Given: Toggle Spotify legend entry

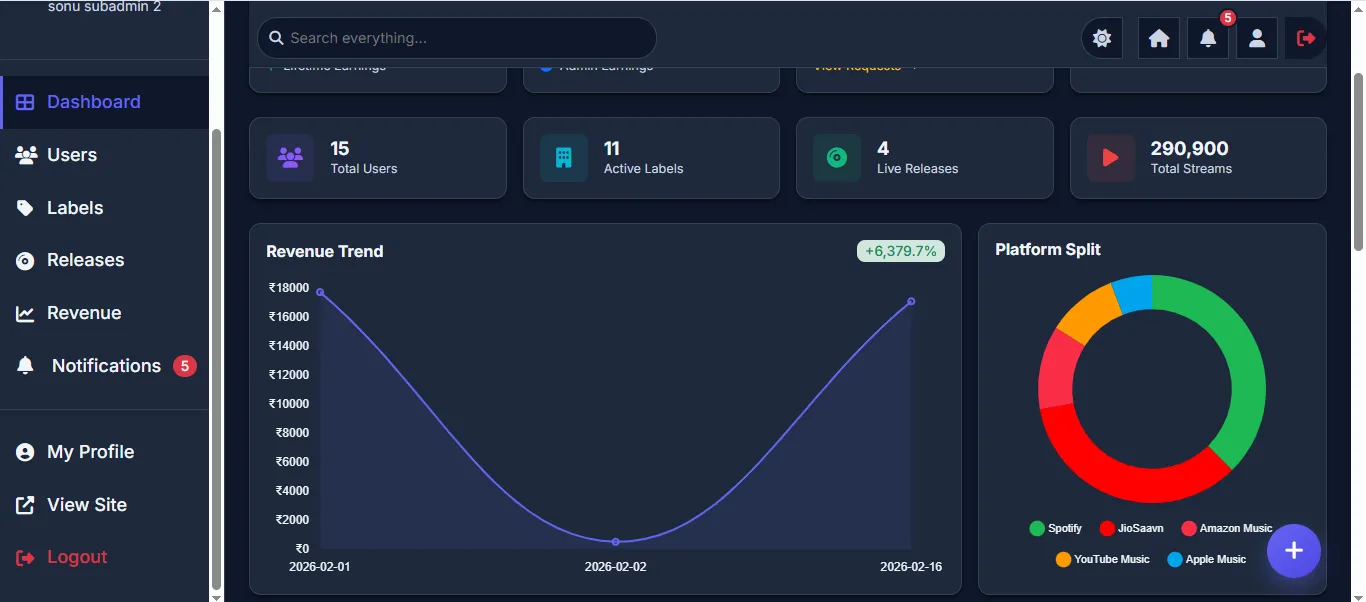Looking at the screenshot, I should (x=1056, y=528).
